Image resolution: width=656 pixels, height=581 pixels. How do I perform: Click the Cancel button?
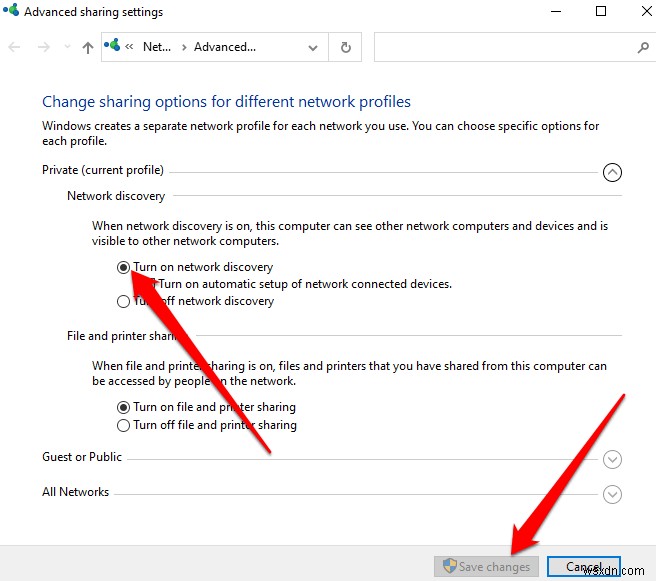click(x=584, y=566)
